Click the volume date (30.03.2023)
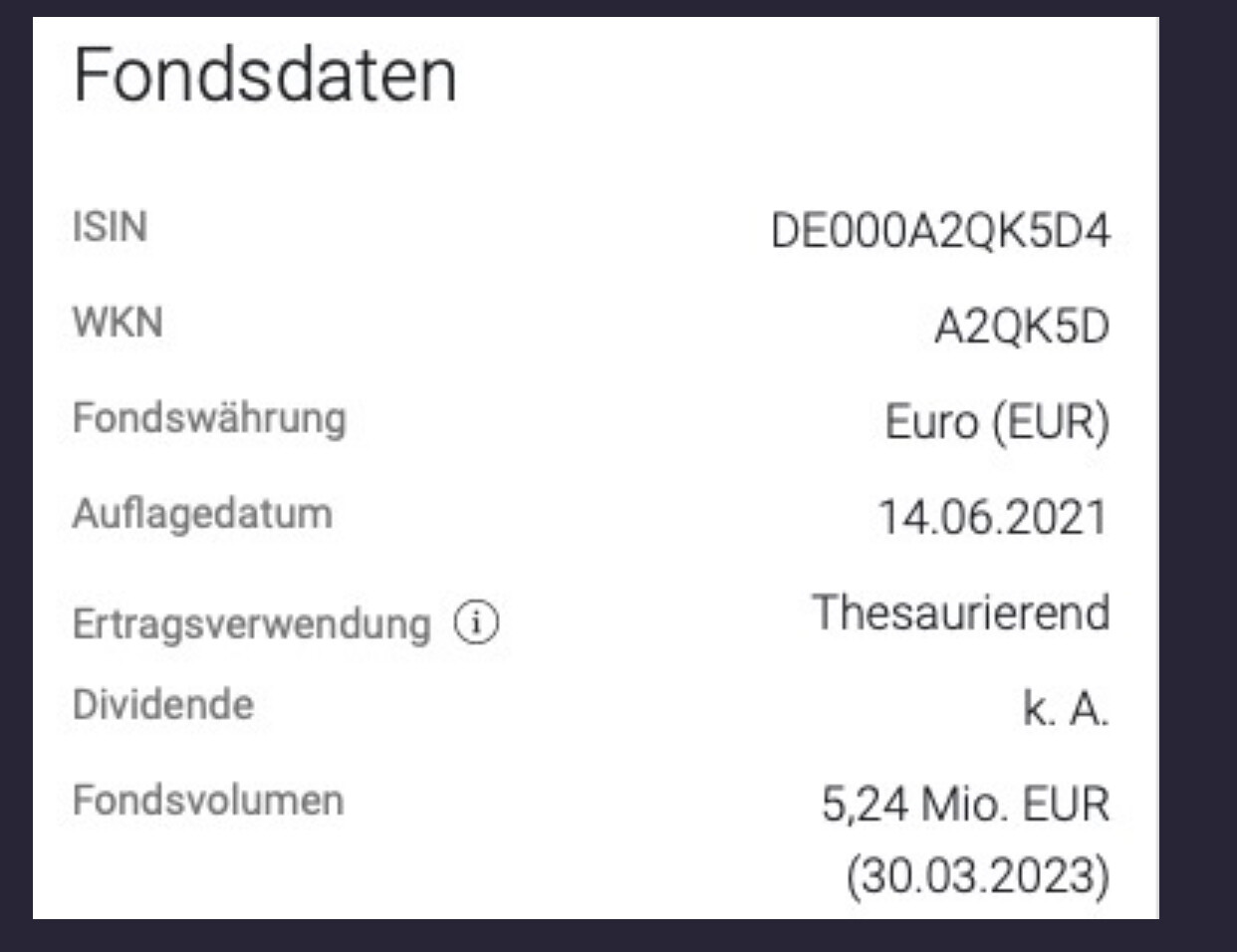Image resolution: width=1237 pixels, height=952 pixels. 978,876
